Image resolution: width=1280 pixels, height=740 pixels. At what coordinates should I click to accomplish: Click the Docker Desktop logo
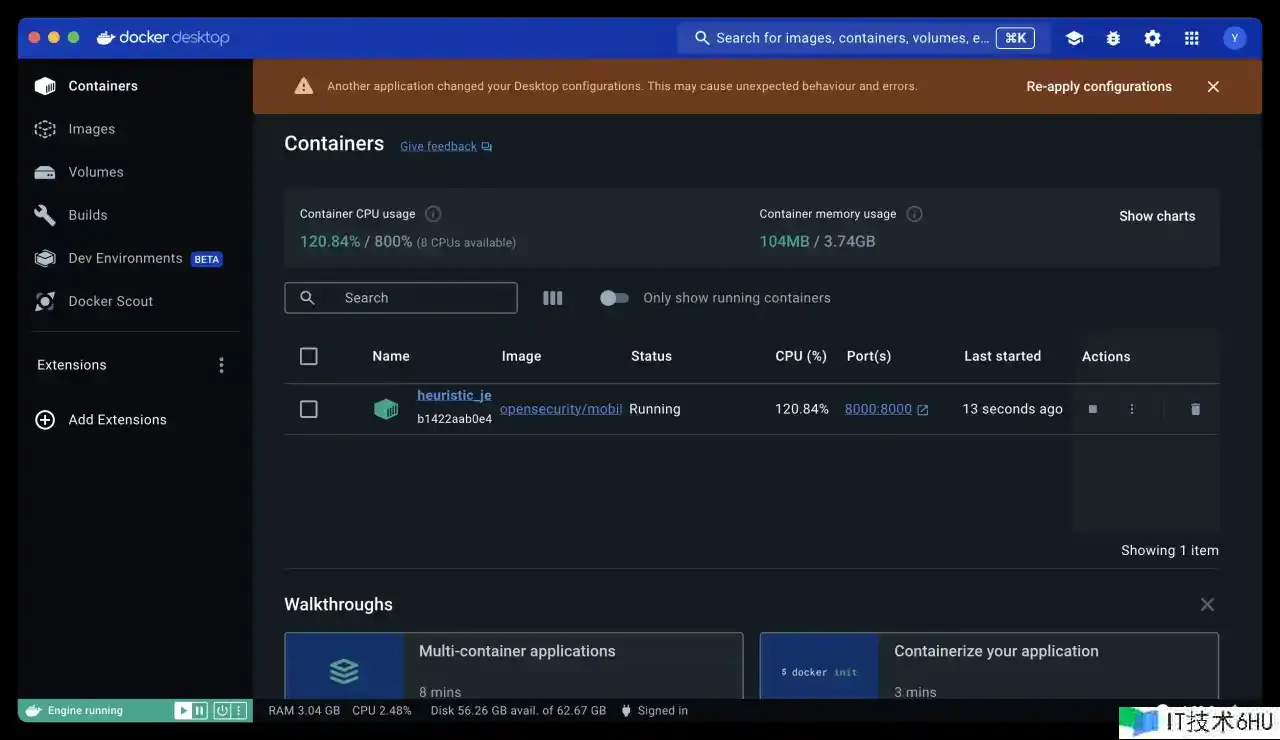(x=163, y=38)
